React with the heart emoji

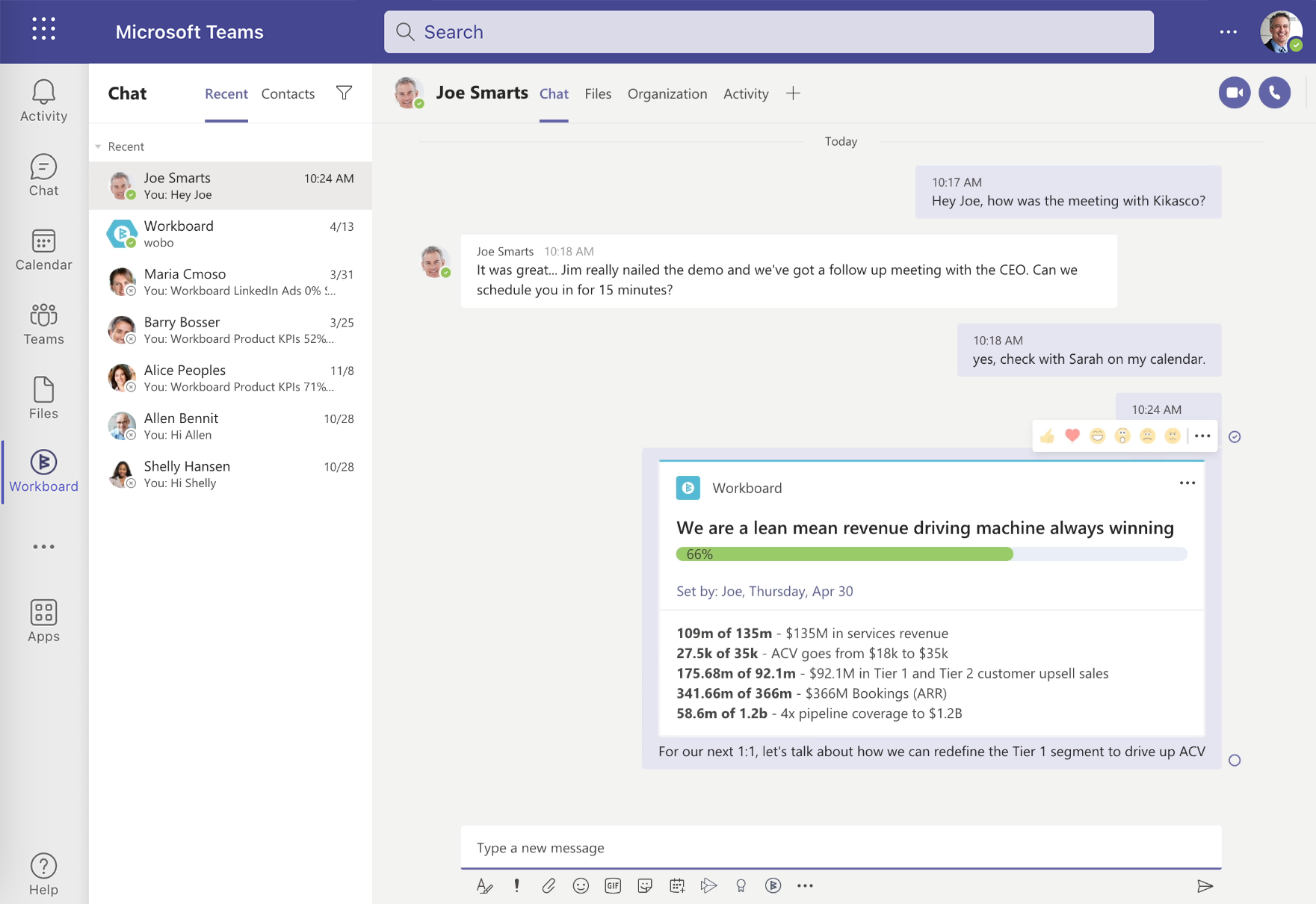pos(1072,436)
